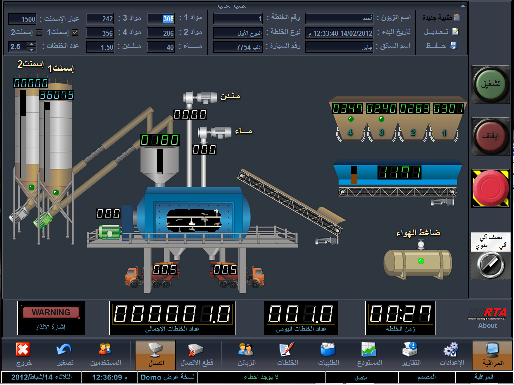Toggle the Cement 2 (إسمنت2) checkbox

(39, 32)
